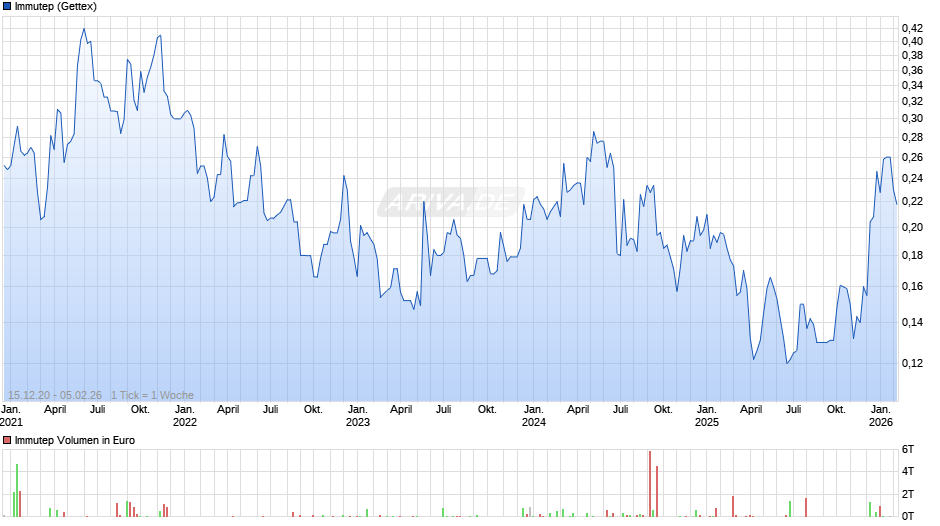Image resolution: width=940 pixels, height=526 pixels.
Task: Click the 0,30 price axis label
Action: (x=912, y=119)
